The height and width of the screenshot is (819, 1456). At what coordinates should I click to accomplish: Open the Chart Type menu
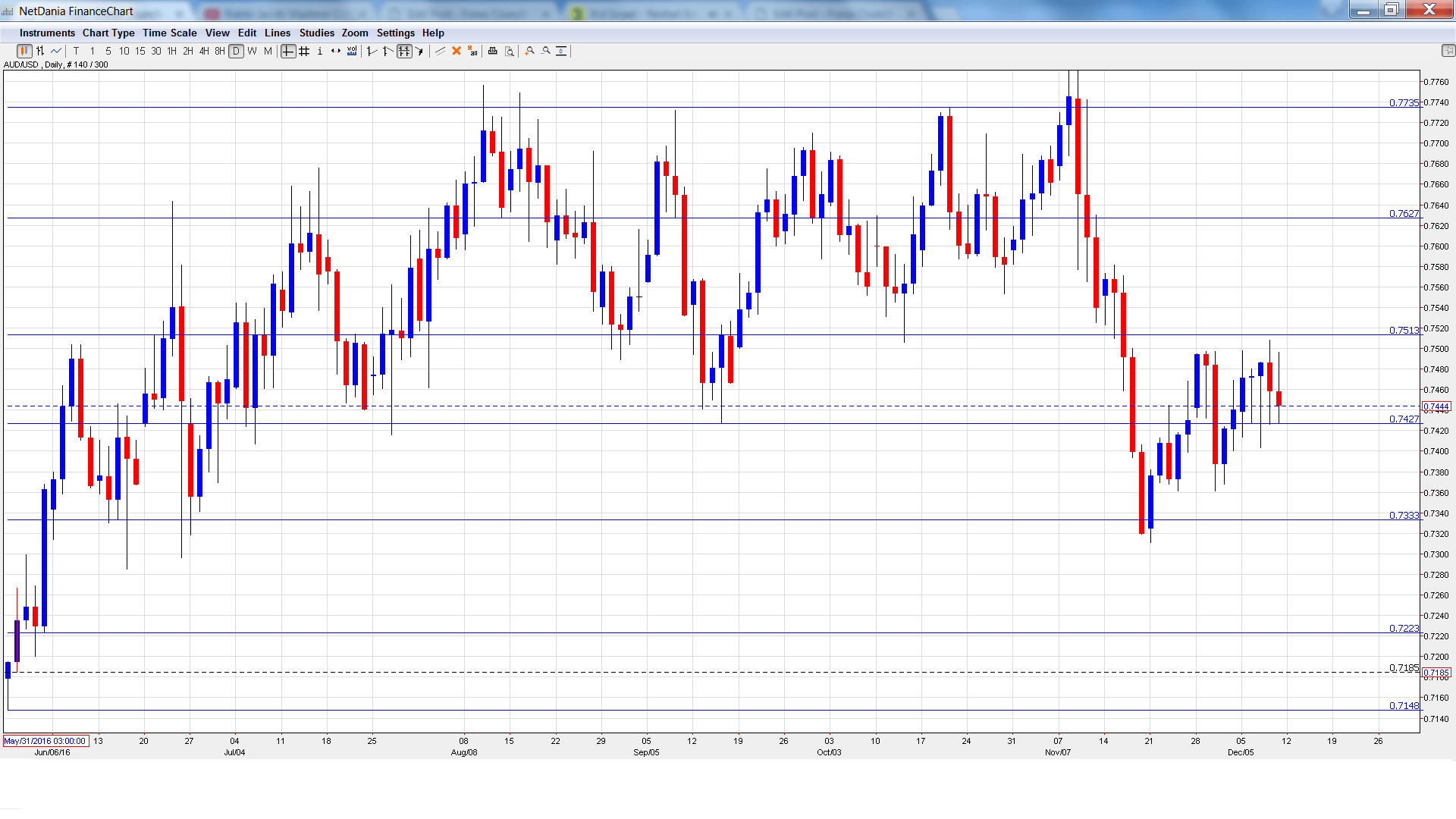click(x=108, y=33)
